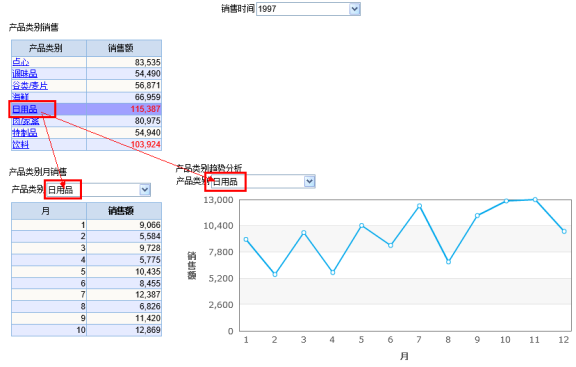
Task: Open the 销售时间 1997 dropdown arrow
Action: click(354, 9)
